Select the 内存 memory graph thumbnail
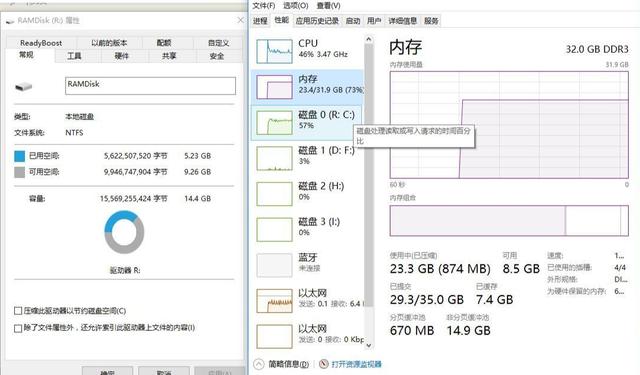 [x=274, y=87]
